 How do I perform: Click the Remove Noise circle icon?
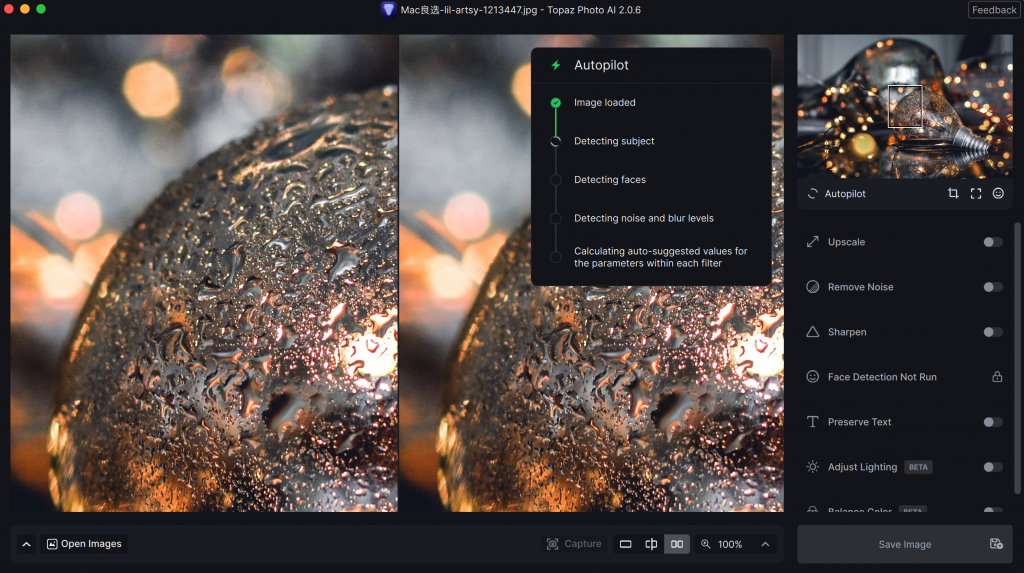pyautogui.click(x=812, y=287)
